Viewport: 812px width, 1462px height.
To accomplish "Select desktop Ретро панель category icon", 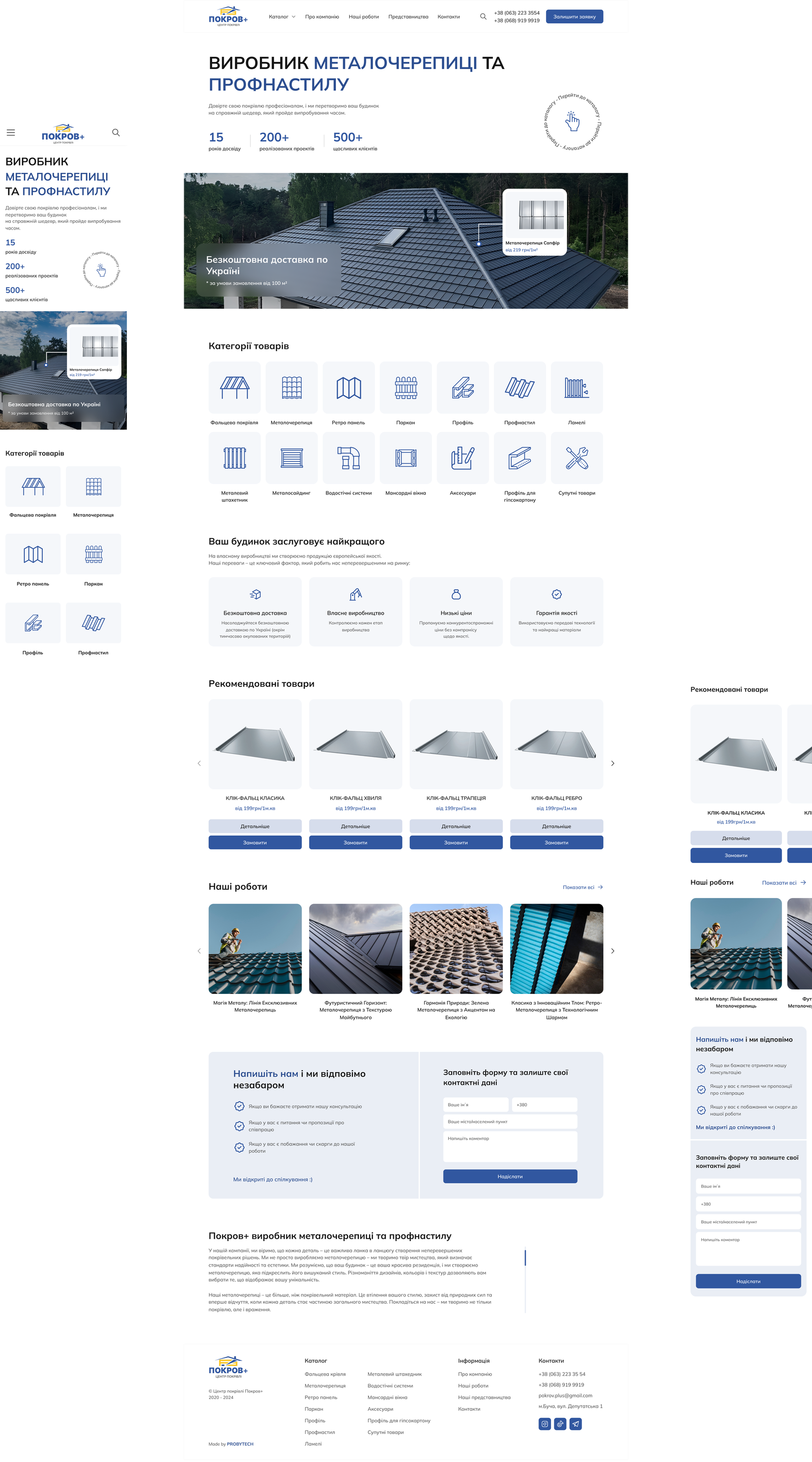I will click(349, 388).
